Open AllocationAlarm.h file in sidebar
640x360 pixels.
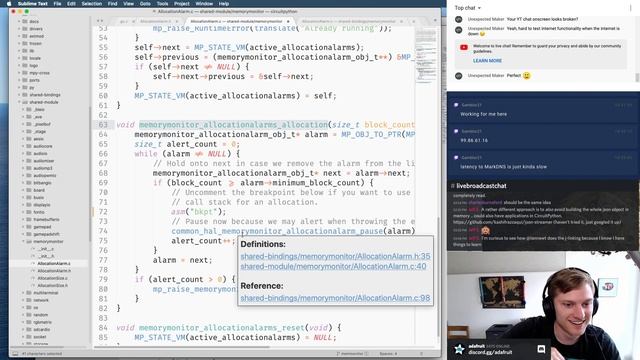(x=54, y=271)
